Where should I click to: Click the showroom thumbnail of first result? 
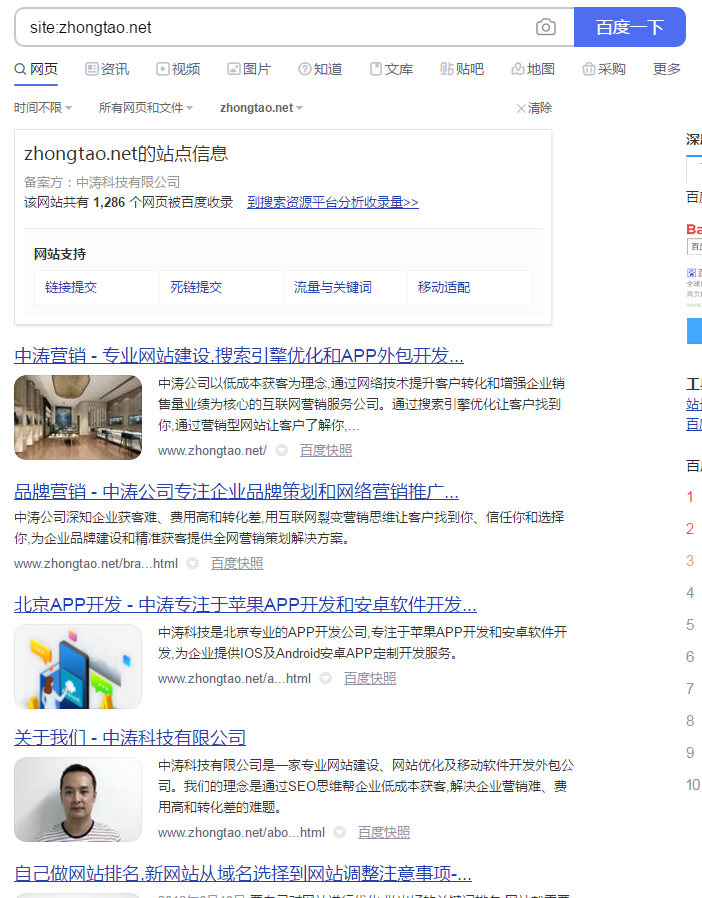78,417
